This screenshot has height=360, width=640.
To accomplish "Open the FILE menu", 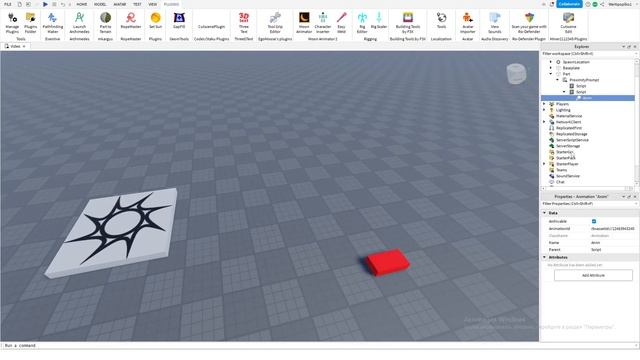I will (x=8, y=4).
